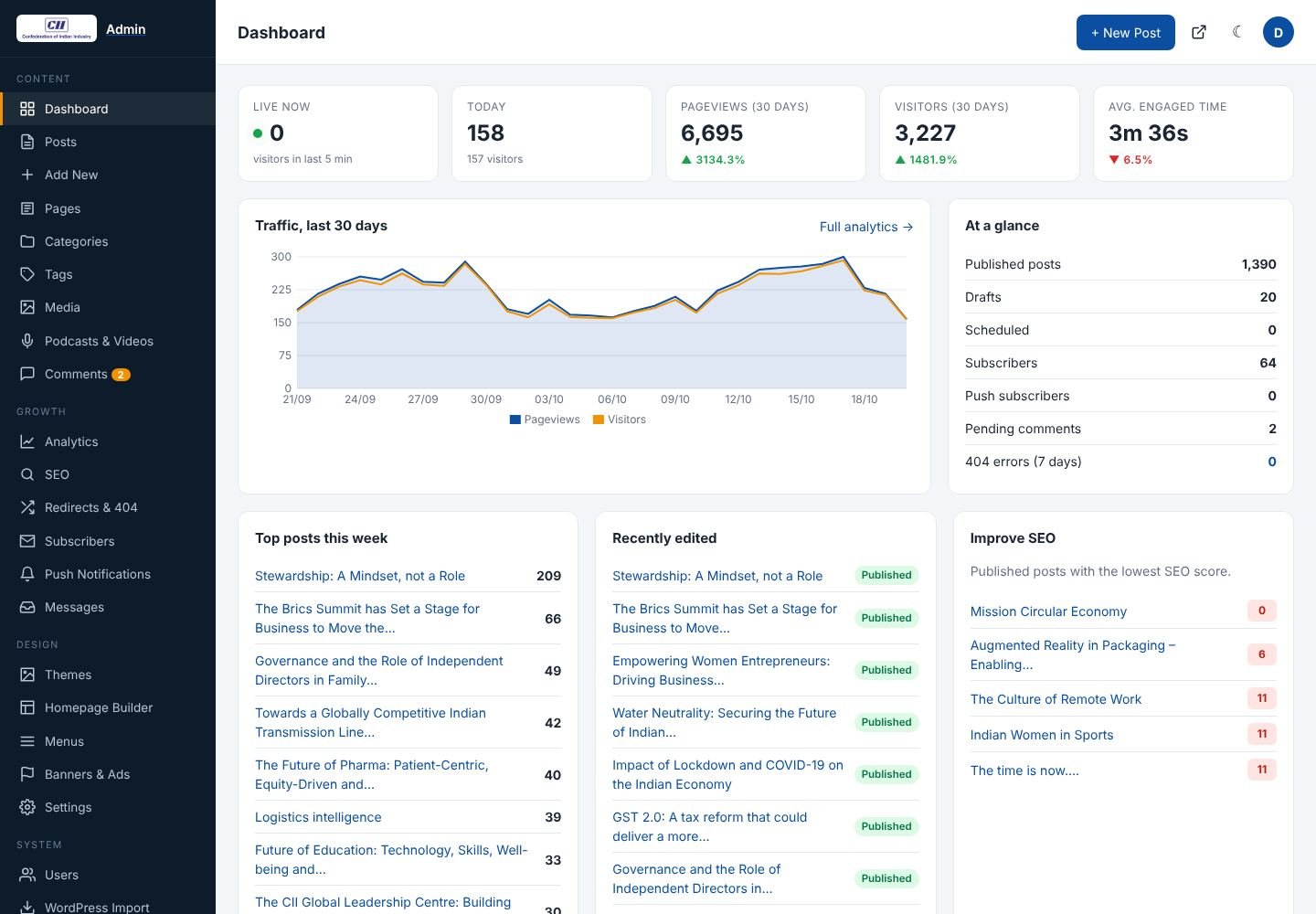This screenshot has height=914, width=1316.
Task: Click the Comments badge showing 2
Action: point(121,374)
